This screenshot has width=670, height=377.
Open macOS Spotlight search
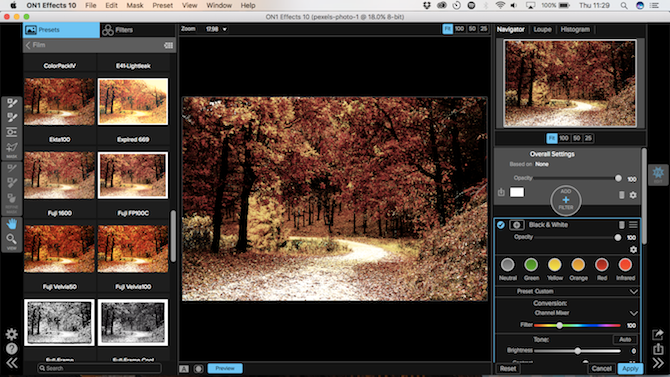(x=624, y=6)
